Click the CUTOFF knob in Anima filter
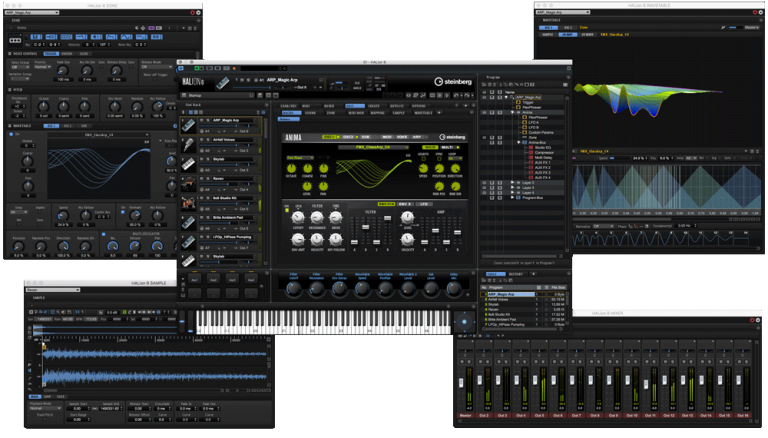Screen dimensions: 768x438 pos(298,218)
